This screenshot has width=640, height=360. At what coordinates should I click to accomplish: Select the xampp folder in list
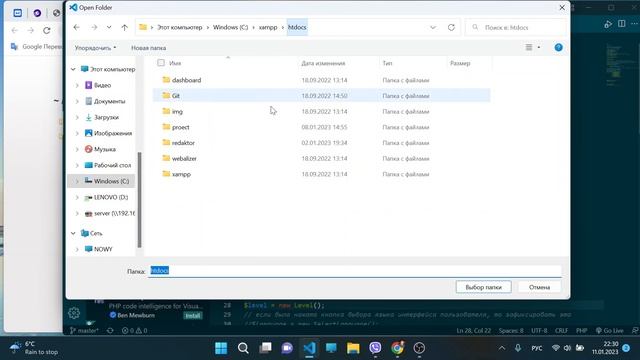(321, 174)
